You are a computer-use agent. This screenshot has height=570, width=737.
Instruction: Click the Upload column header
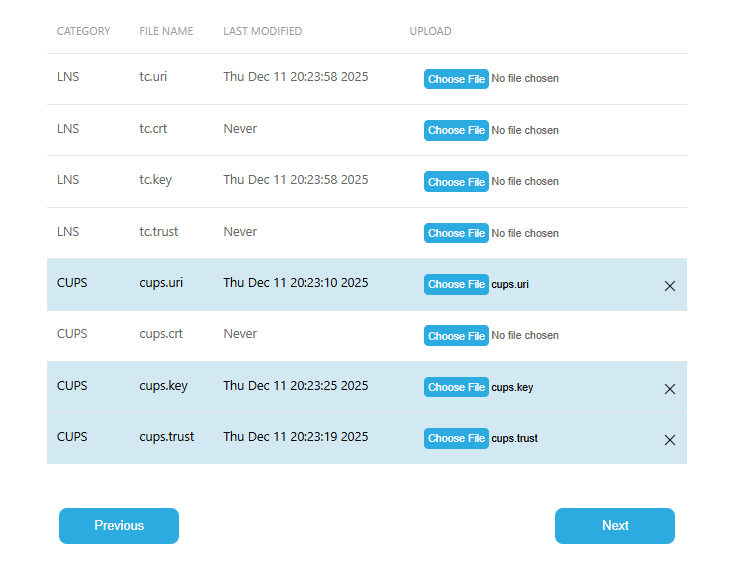click(x=430, y=31)
